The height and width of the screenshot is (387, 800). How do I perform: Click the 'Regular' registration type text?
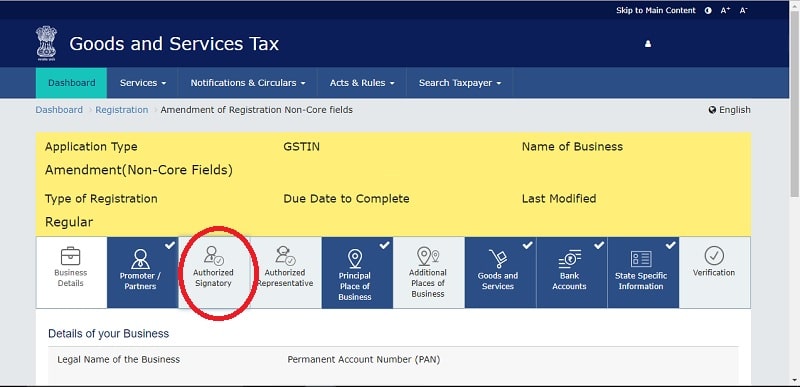pos(69,222)
